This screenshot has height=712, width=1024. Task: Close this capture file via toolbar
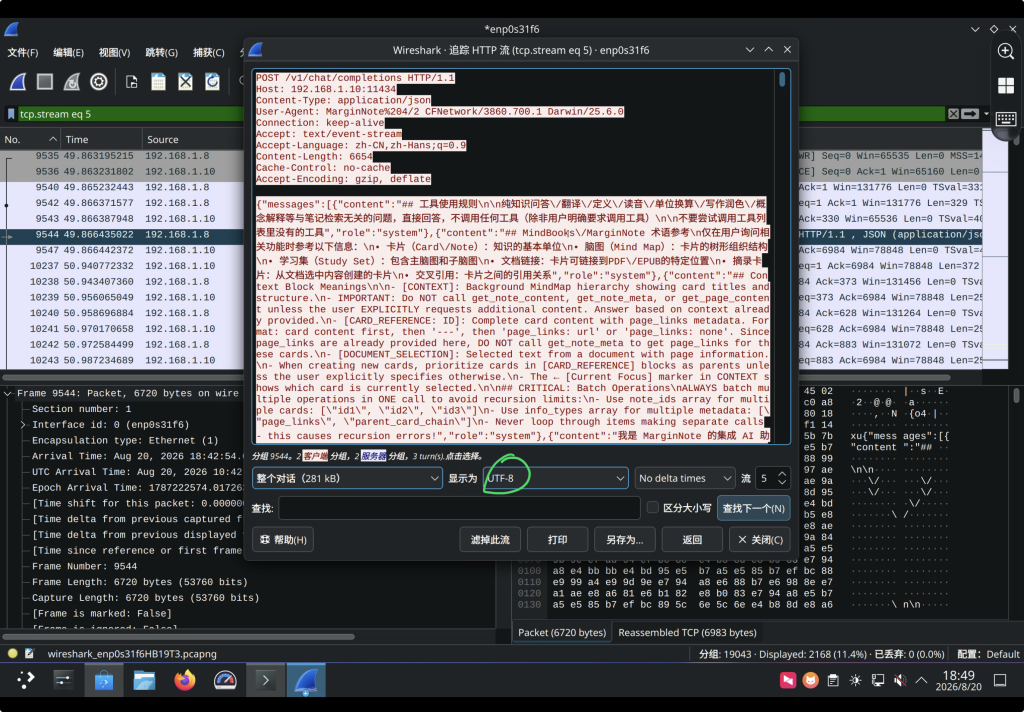185,82
